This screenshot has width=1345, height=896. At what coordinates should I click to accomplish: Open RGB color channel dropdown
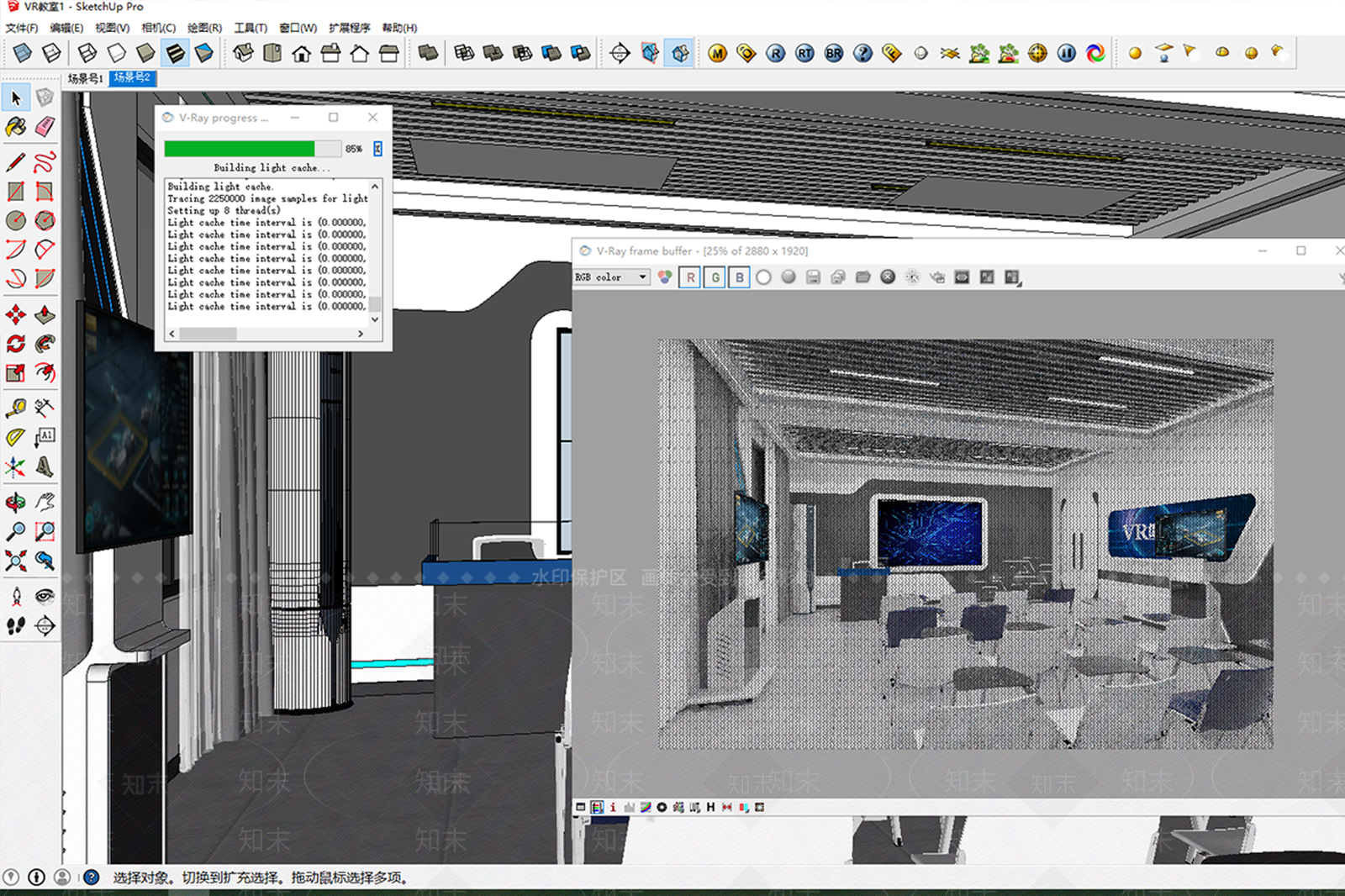pos(612,277)
